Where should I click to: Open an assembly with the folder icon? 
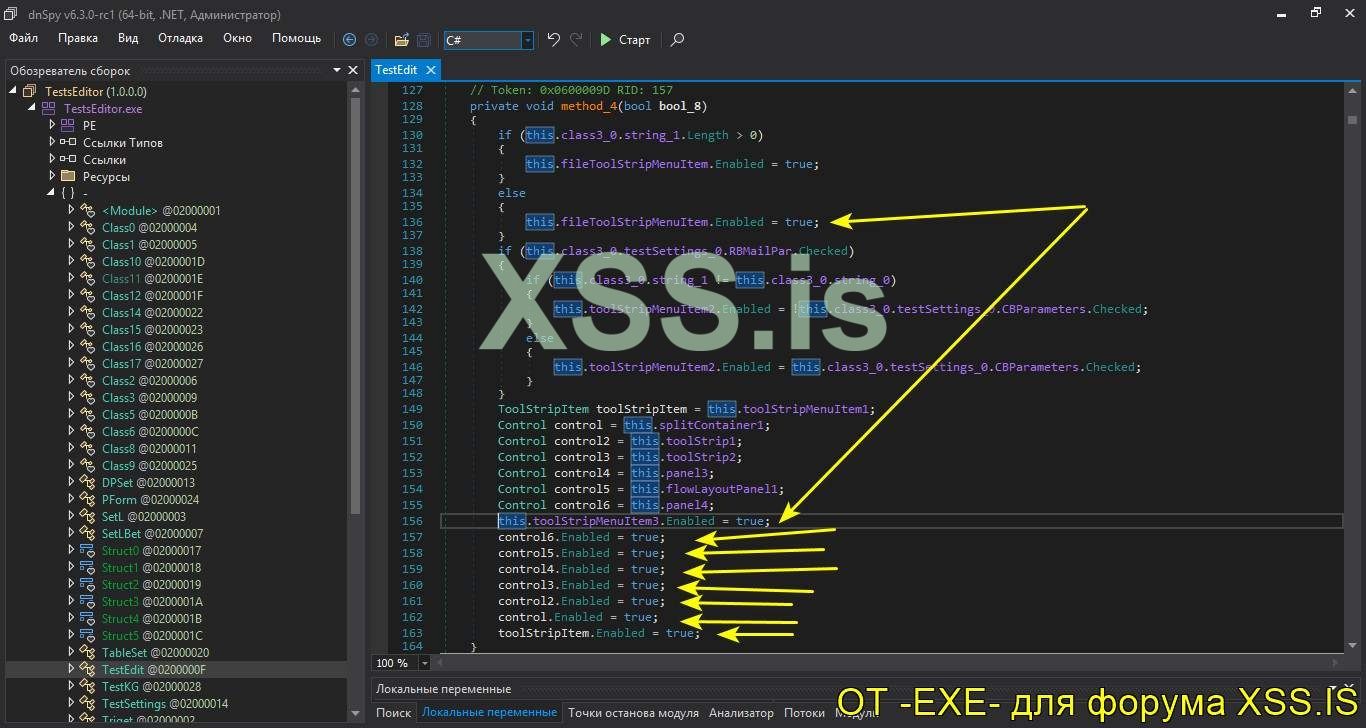(x=401, y=40)
